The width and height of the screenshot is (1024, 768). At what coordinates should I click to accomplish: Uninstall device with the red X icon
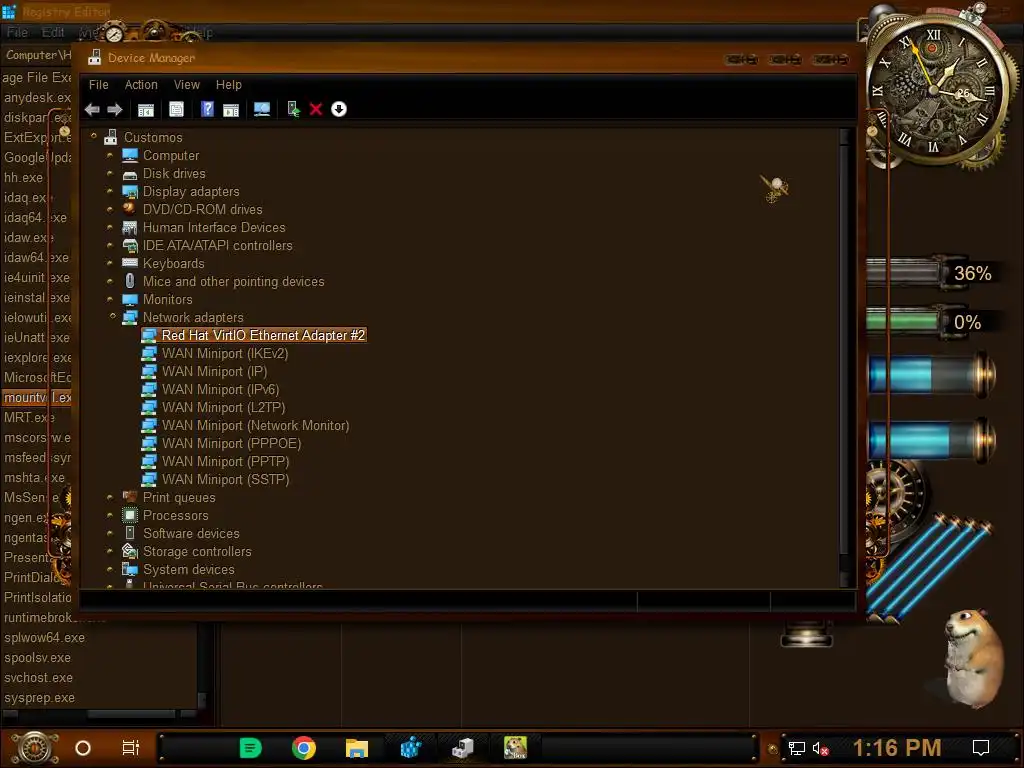[x=316, y=109]
